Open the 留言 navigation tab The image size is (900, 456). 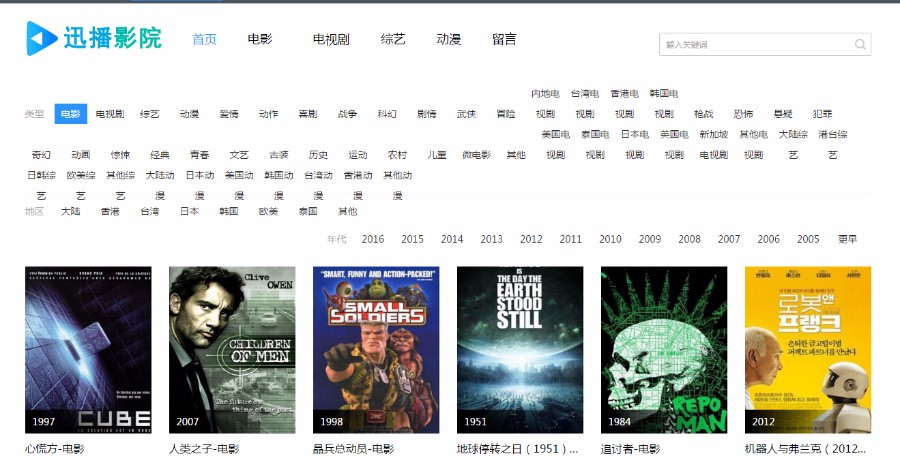pos(504,39)
